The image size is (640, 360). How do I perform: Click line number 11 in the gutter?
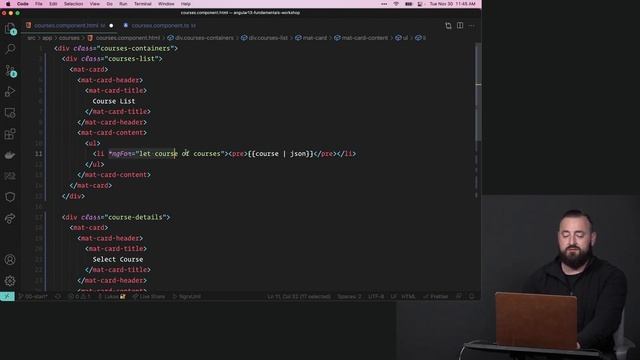tap(38, 154)
